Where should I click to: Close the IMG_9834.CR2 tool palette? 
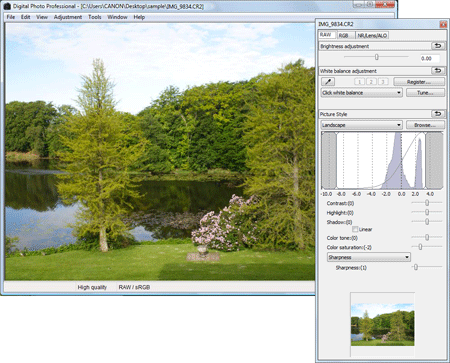(443, 24)
